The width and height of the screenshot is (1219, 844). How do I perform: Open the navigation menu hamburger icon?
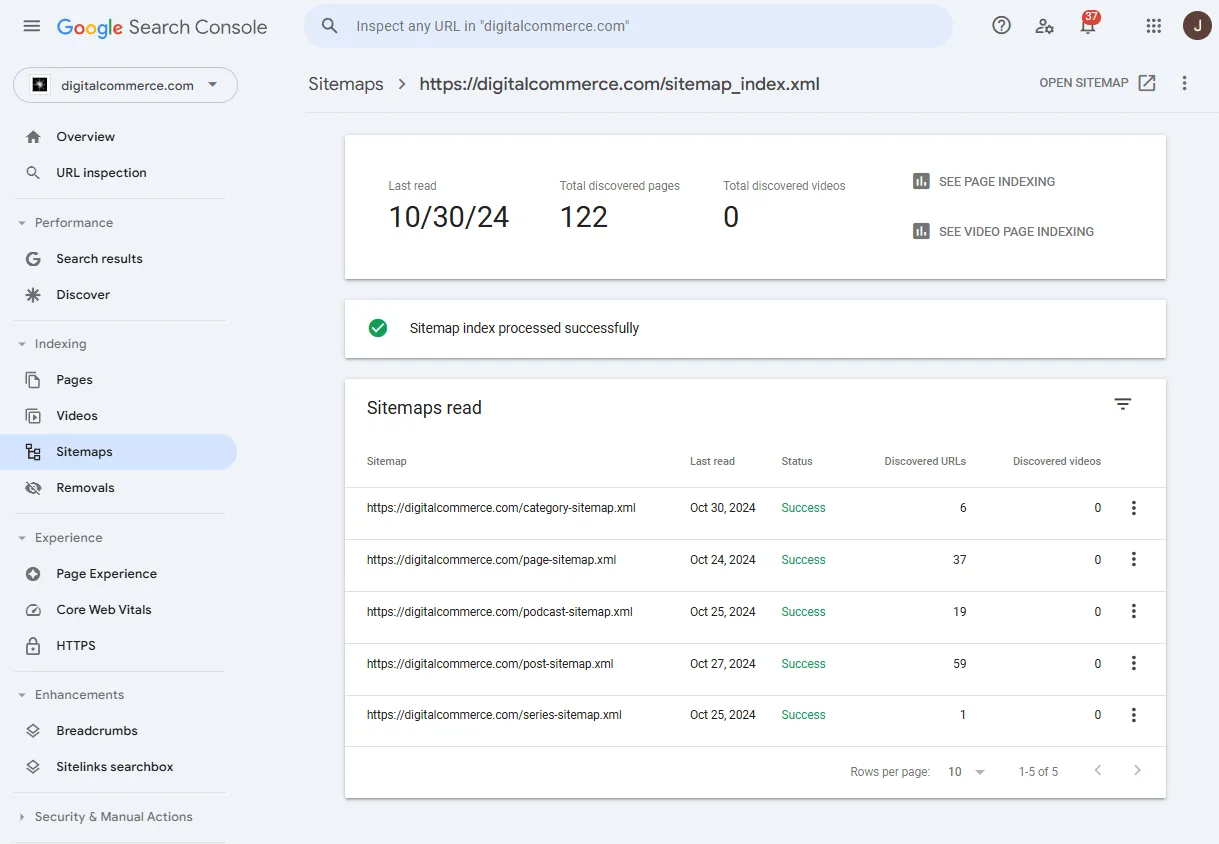(31, 26)
